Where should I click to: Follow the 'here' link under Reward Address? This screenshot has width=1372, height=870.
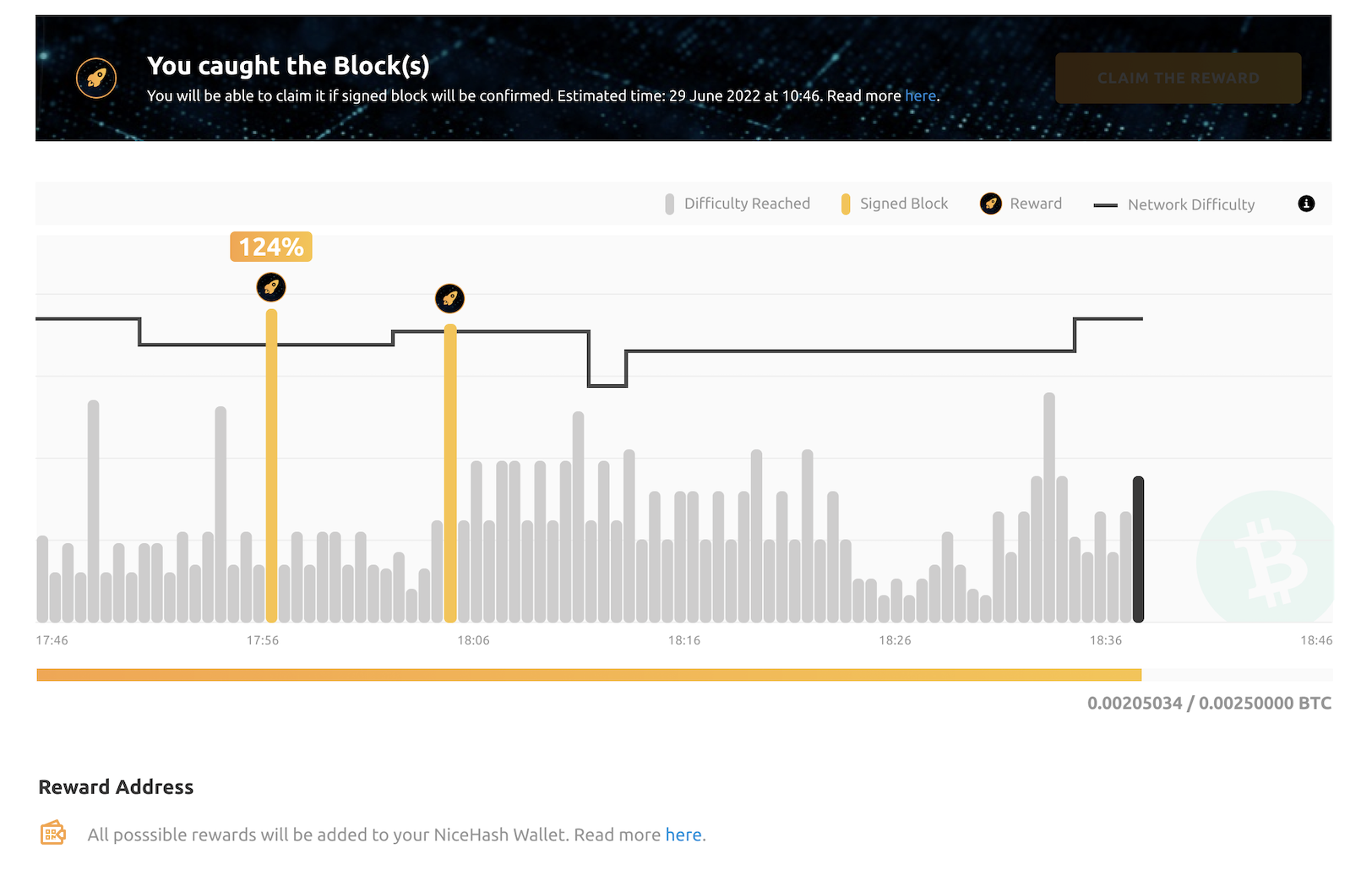pyautogui.click(x=683, y=834)
